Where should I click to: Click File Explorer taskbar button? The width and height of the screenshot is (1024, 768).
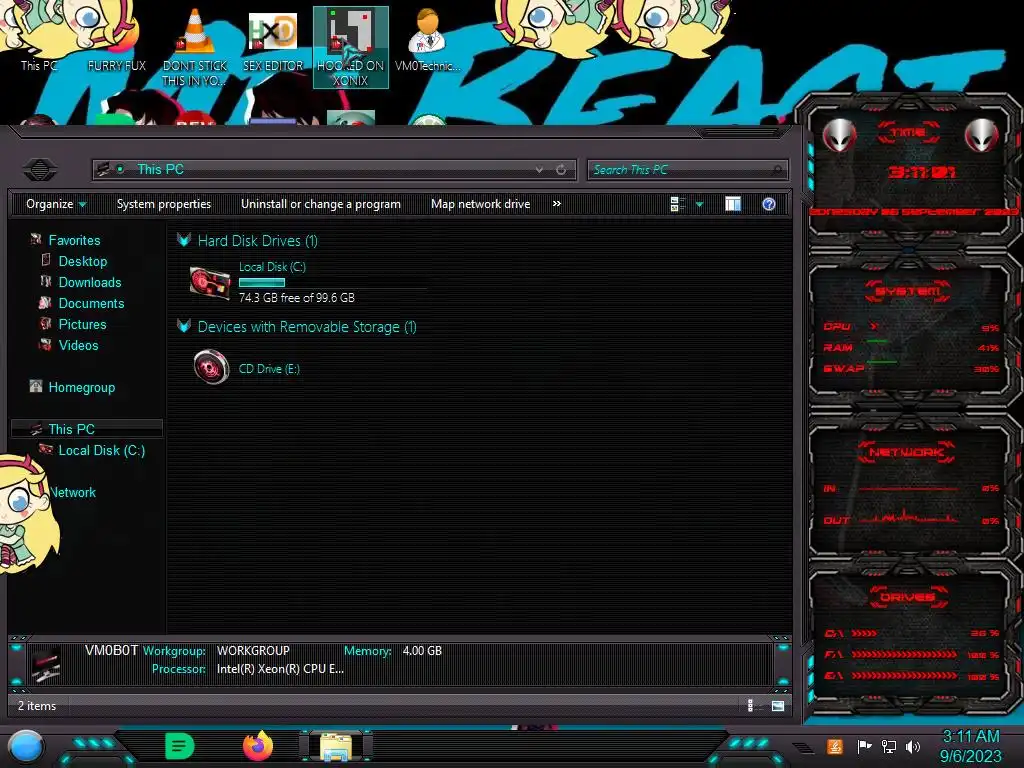[x=336, y=746]
